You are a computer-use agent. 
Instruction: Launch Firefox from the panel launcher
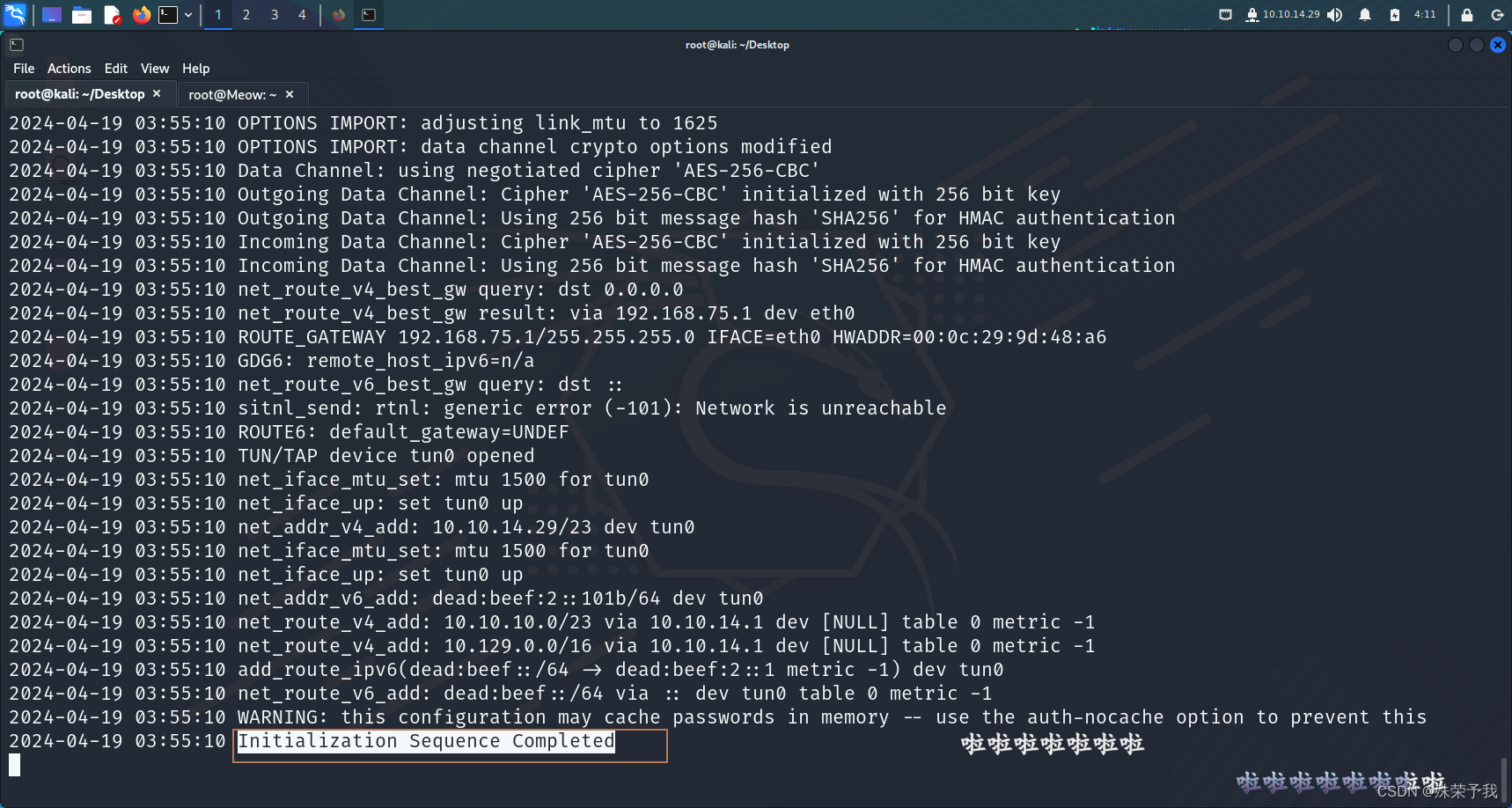click(141, 15)
